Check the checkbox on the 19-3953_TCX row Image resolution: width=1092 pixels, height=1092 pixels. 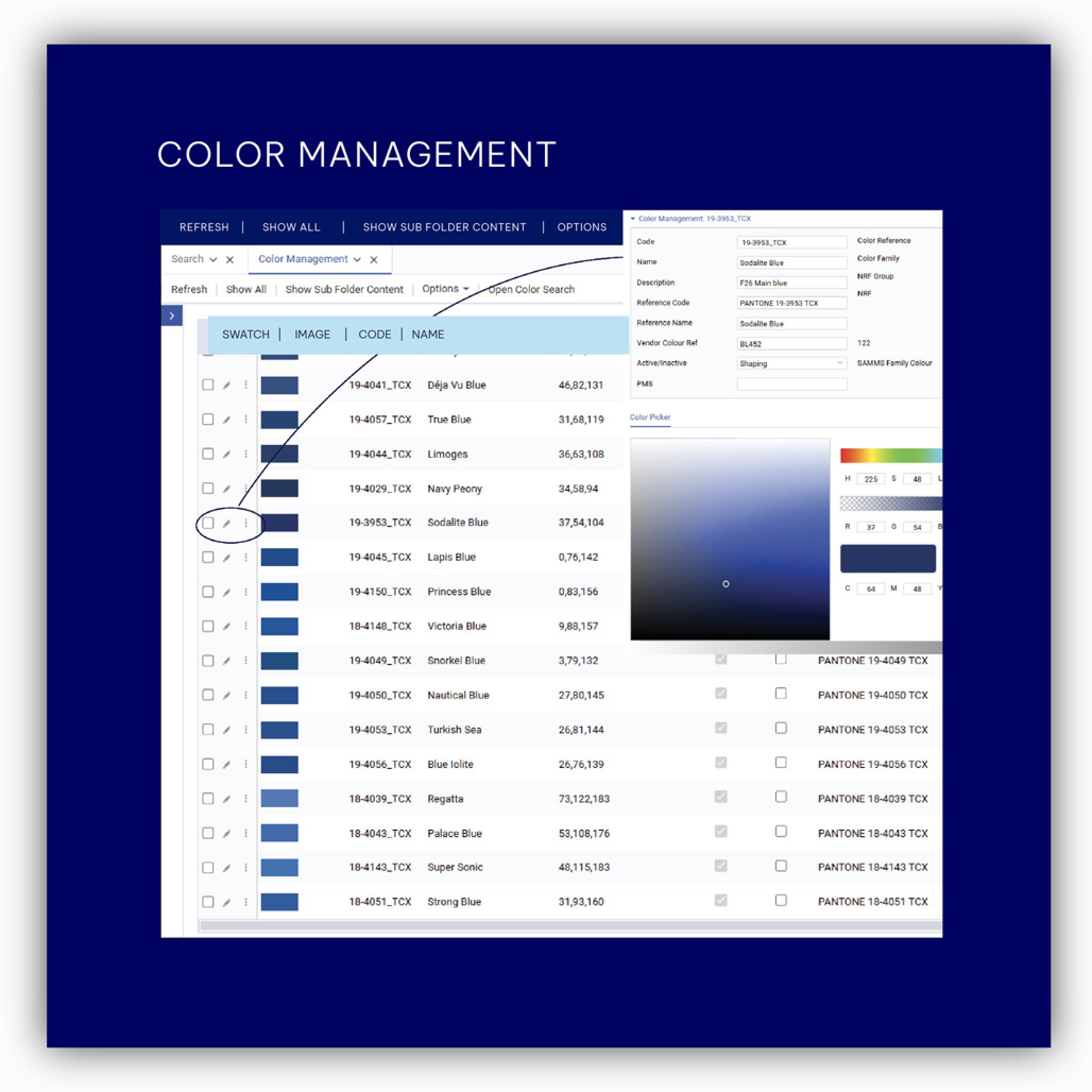[x=208, y=523]
